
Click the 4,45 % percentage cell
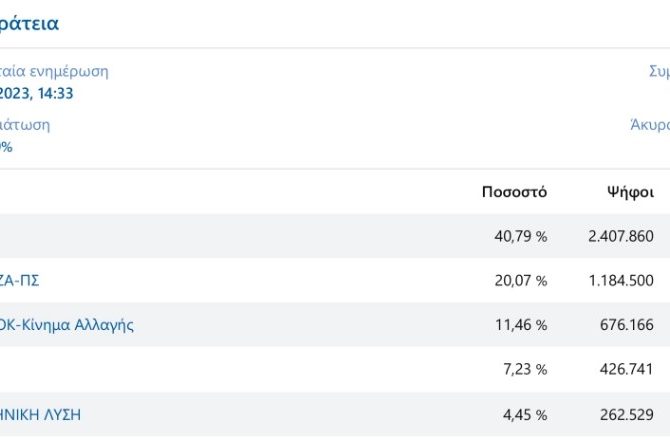tap(525, 414)
